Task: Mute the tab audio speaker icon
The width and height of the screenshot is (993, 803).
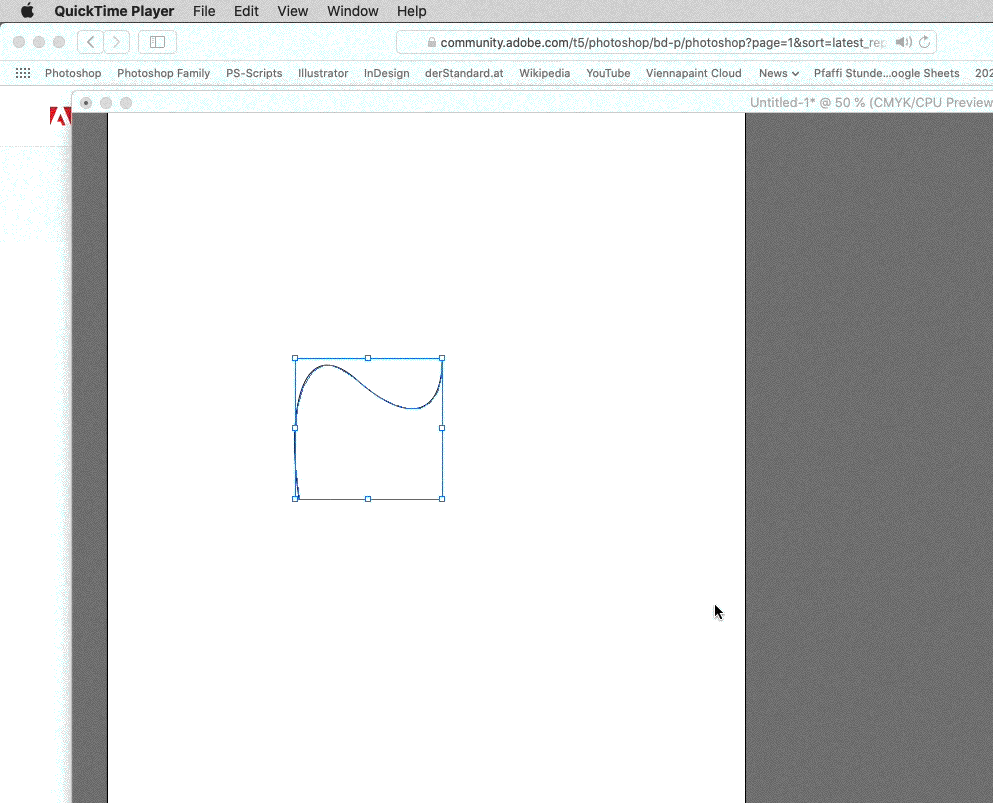Action: pos(903,42)
